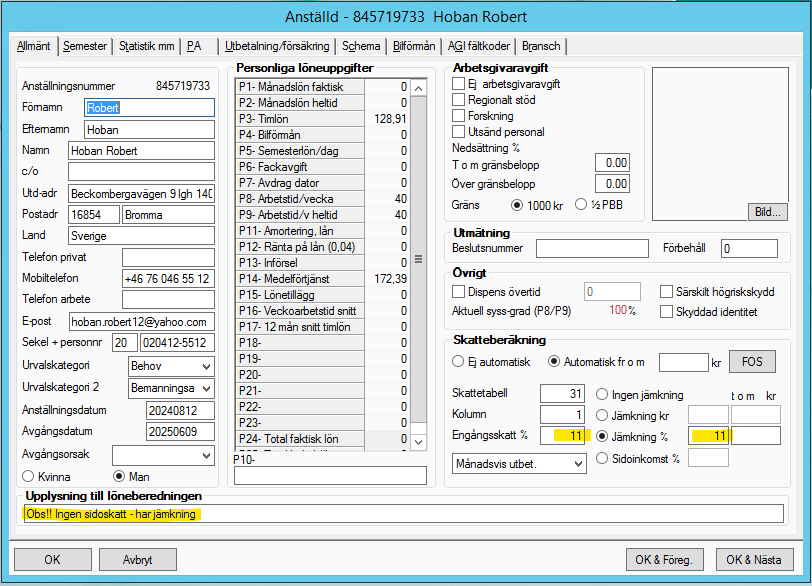This screenshot has width=812, height=586.
Task: Go to the AGI fältkoder tab
Action: pyautogui.click(x=481, y=46)
